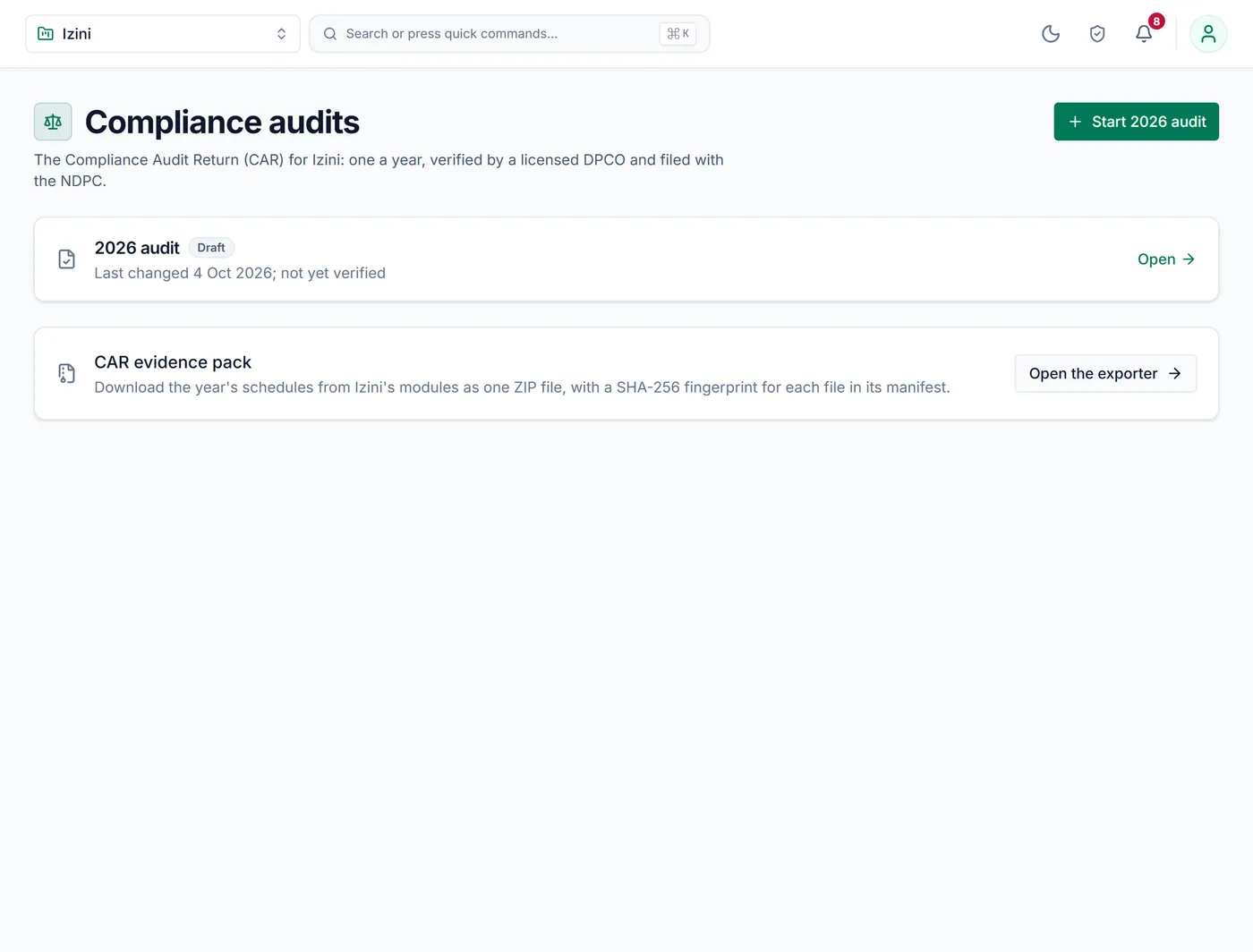Screen dimensions: 1253x952
Task: Click the search magnifier icon
Action: coord(330,34)
